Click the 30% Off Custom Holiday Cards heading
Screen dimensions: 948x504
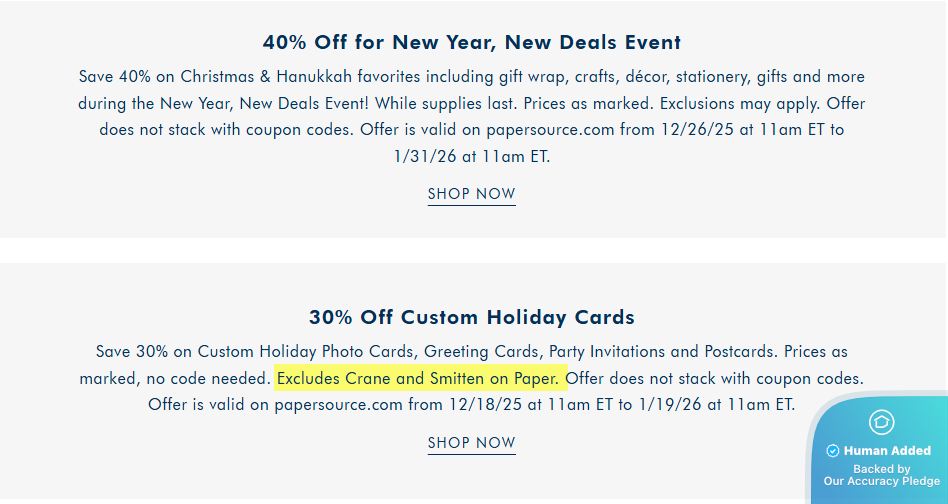tap(472, 318)
